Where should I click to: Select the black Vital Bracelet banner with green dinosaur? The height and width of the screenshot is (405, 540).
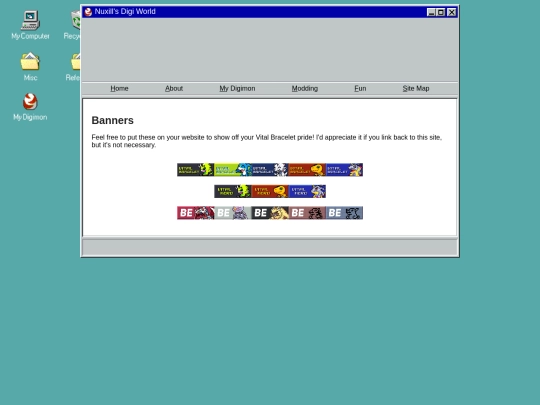tap(196, 170)
